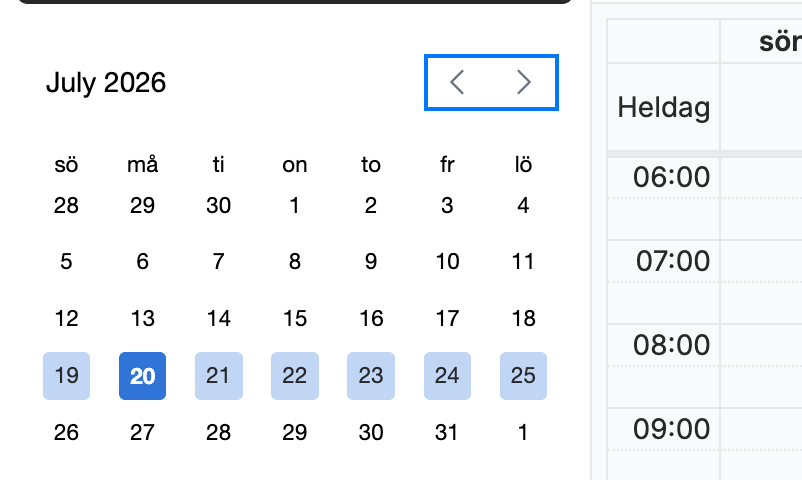Pick July 25 in the mini calendar
Viewport: 802px width, 480px height.
[x=523, y=376]
